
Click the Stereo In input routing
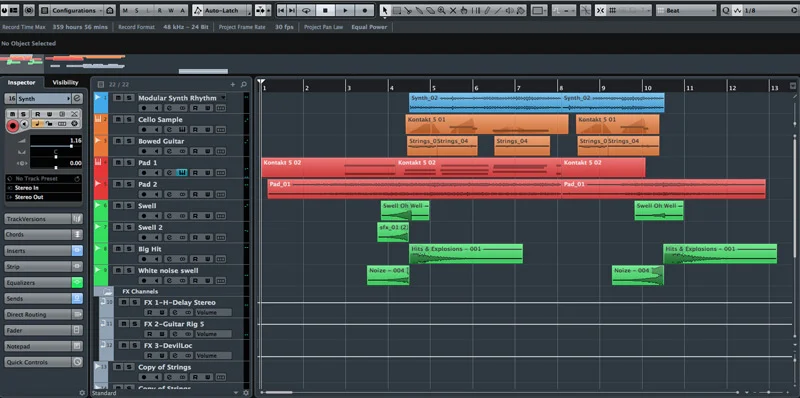point(44,188)
